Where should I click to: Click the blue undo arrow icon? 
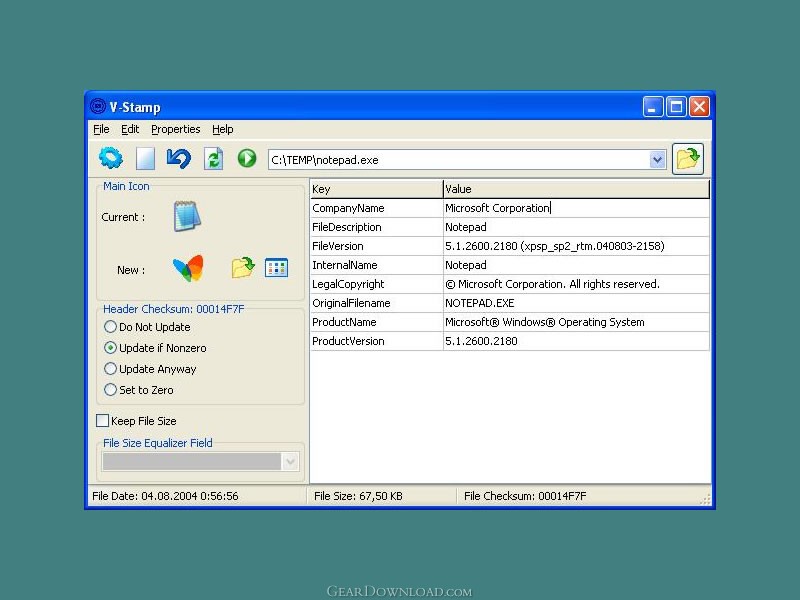tap(179, 158)
